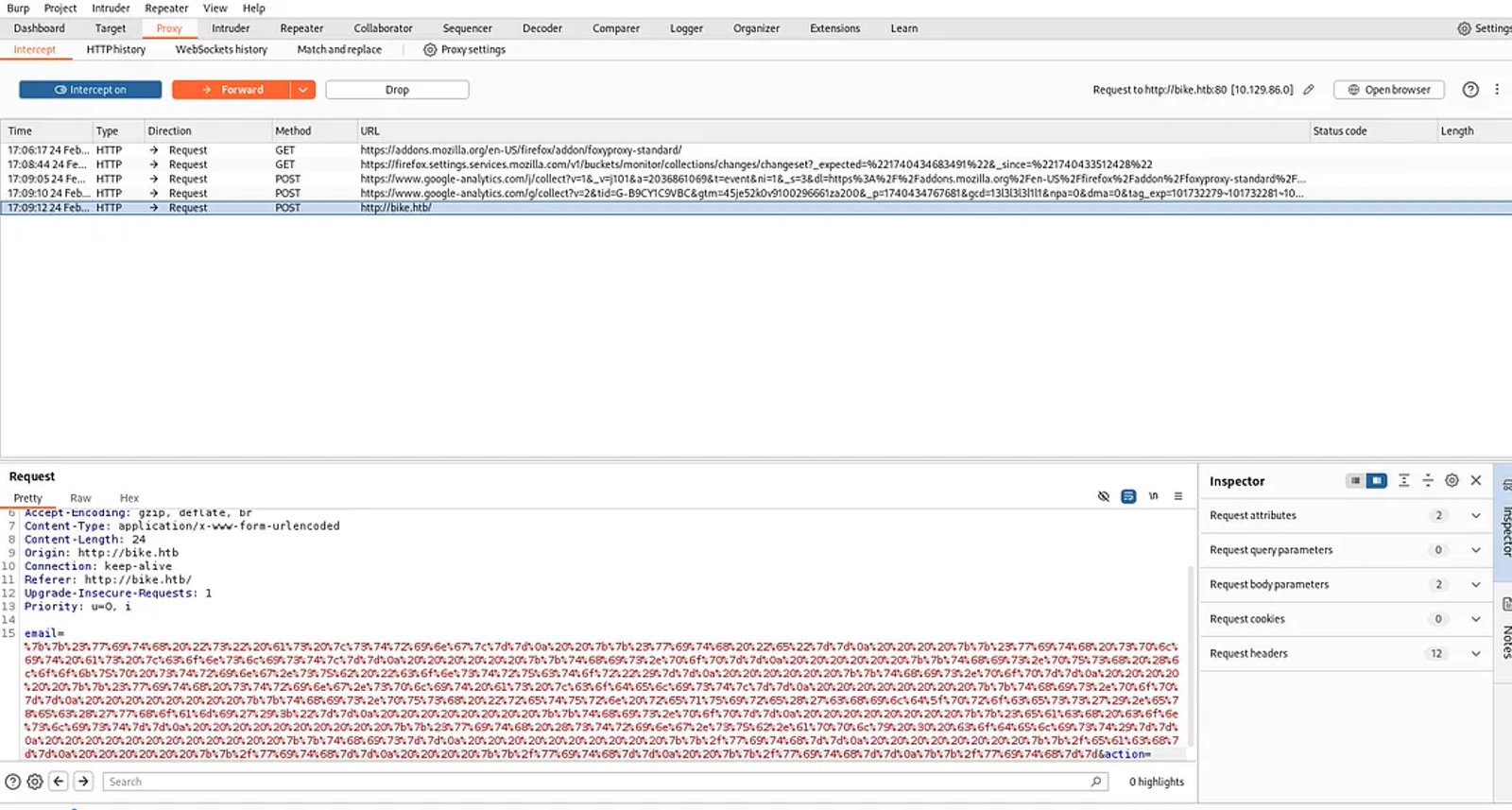This screenshot has height=810, width=1512.
Task: Sort table by Method column header
Action: 314,131
